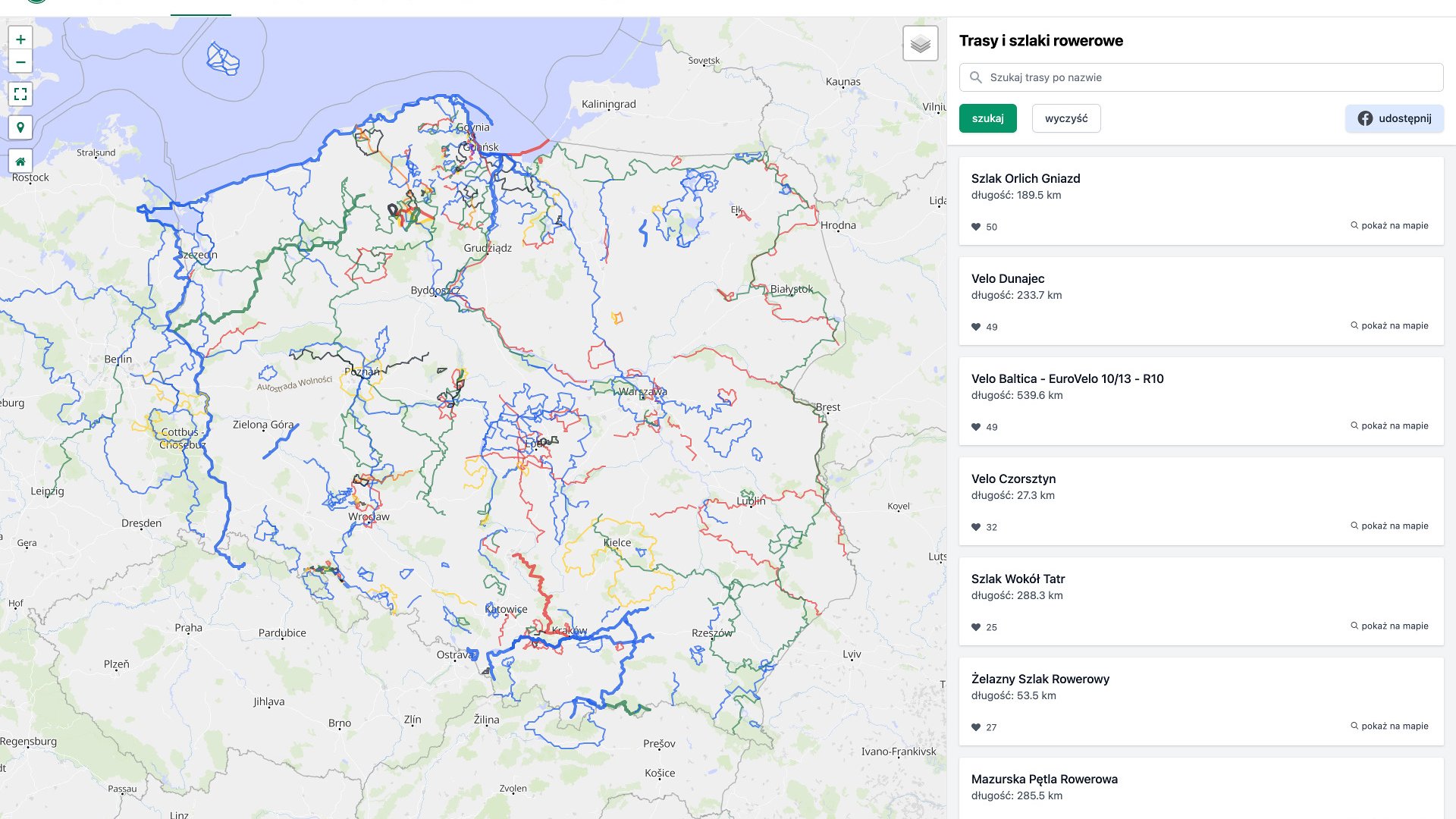Image resolution: width=1456 pixels, height=819 pixels.
Task: Click the heart icon on Szlak Wokół Tatr
Action: pyautogui.click(x=976, y=627)
